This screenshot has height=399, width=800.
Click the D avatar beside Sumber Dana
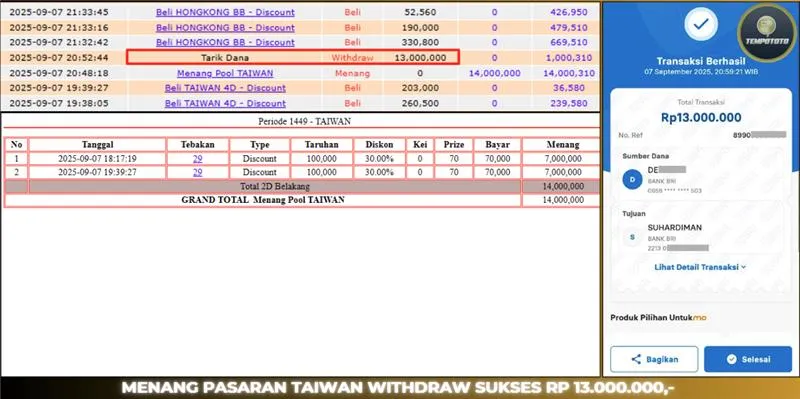click(632, 179)
